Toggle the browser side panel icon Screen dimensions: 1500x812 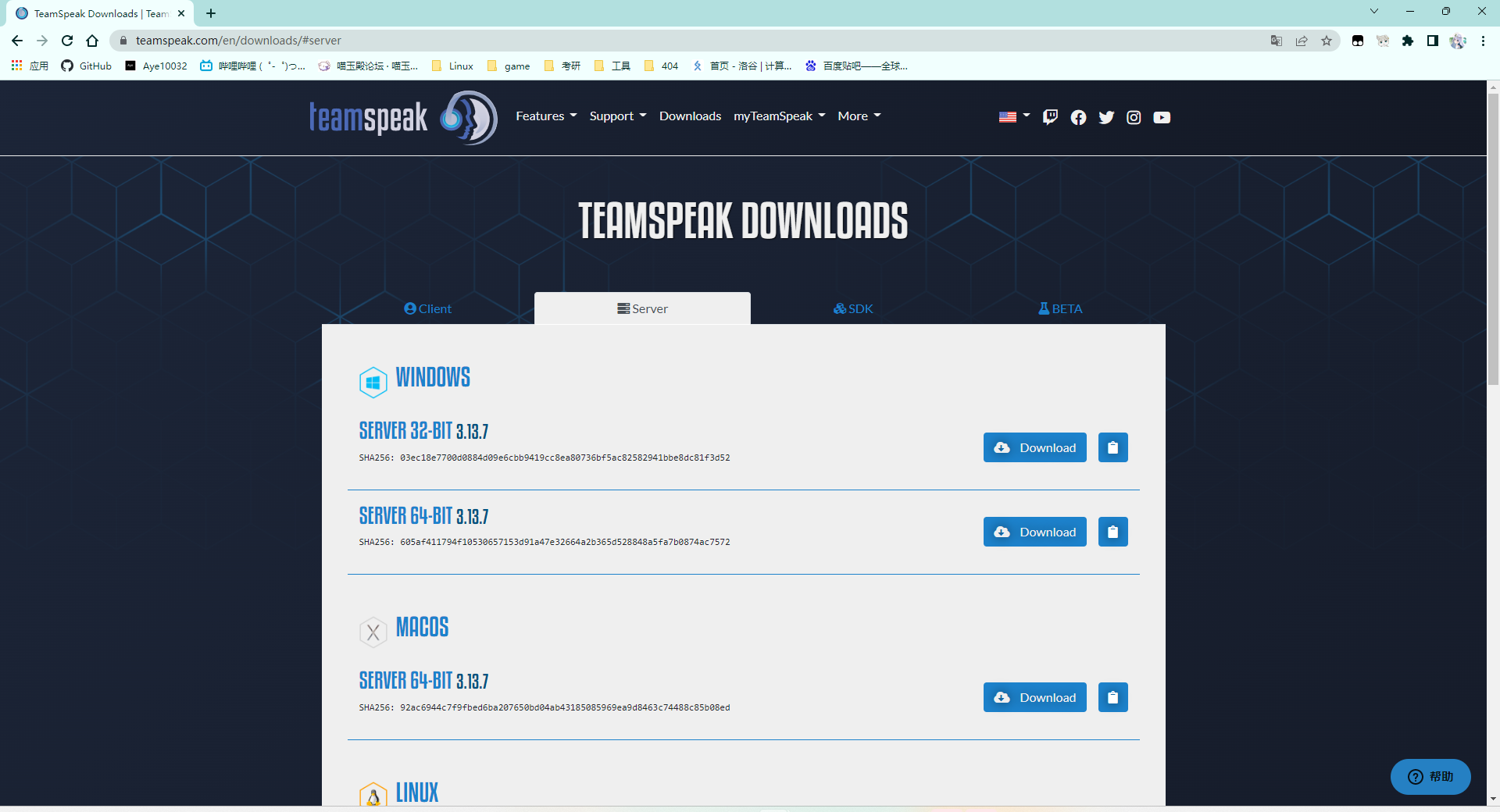click(1433, 41)
